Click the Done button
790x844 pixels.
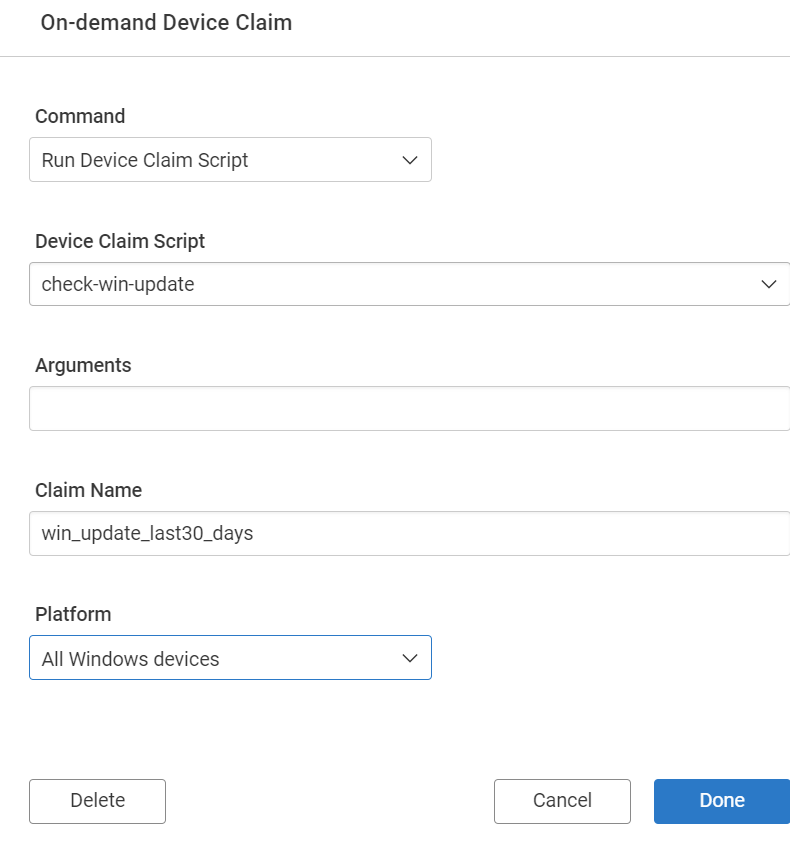[x=722, y=800]
